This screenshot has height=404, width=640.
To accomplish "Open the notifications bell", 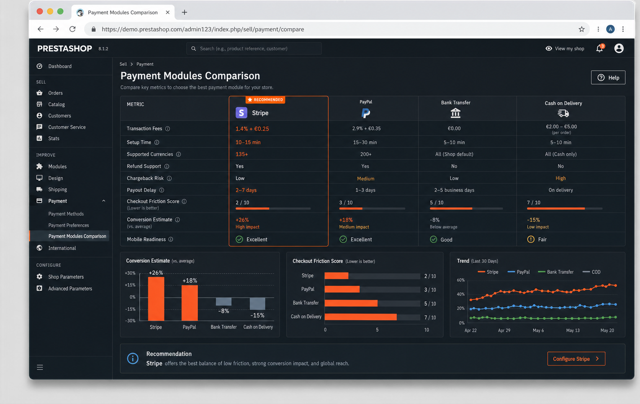I will point(600,49).
